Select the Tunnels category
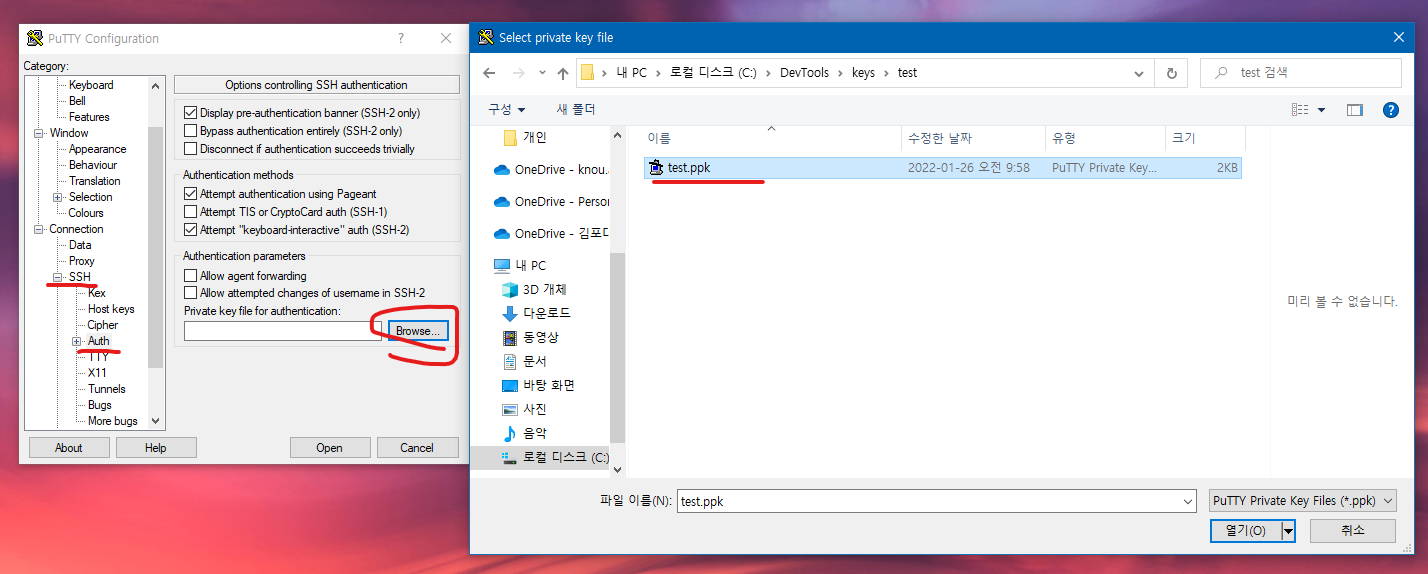 (x=106, y=389)
